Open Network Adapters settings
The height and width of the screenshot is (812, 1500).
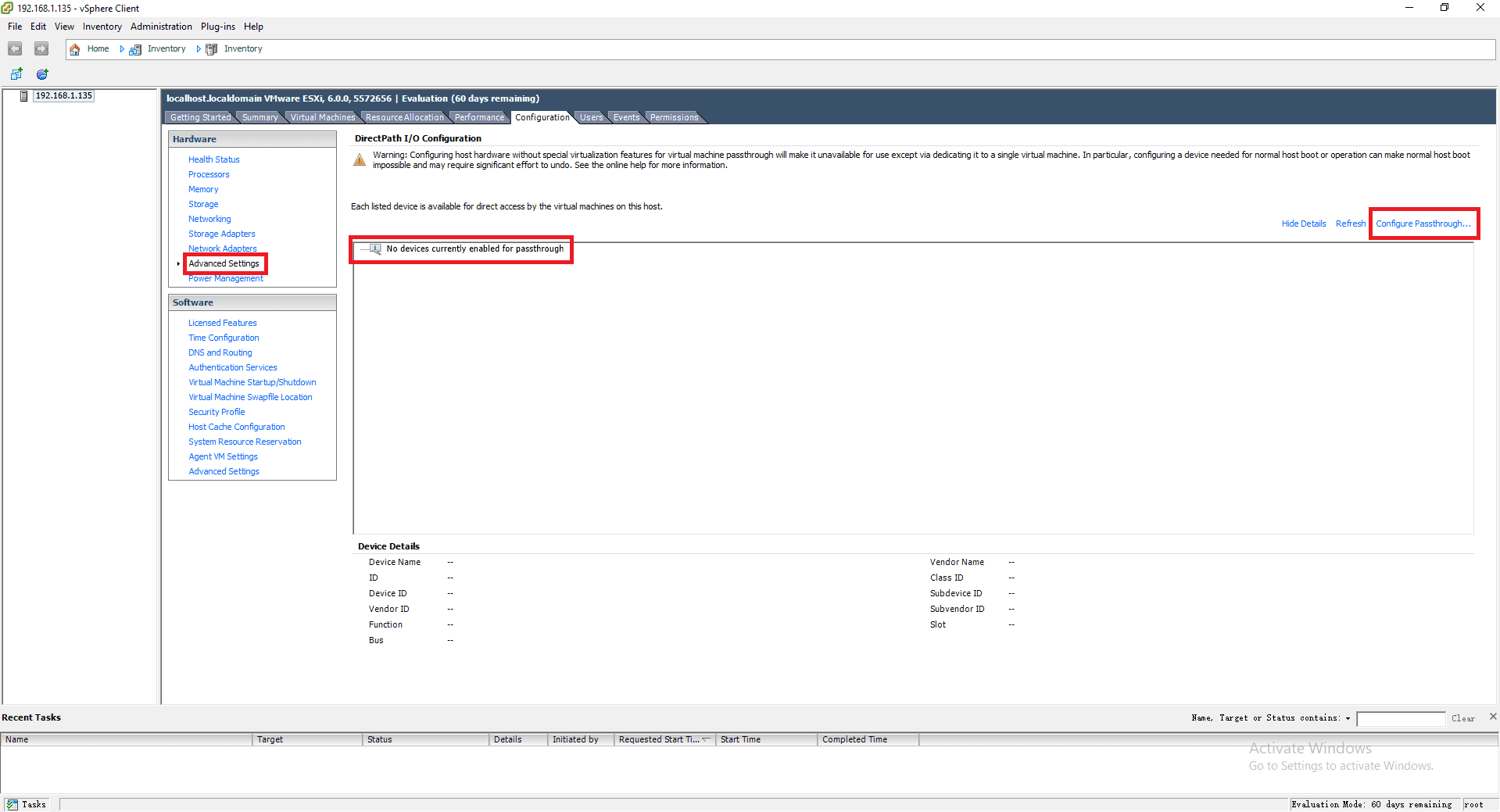pos(222,249)
